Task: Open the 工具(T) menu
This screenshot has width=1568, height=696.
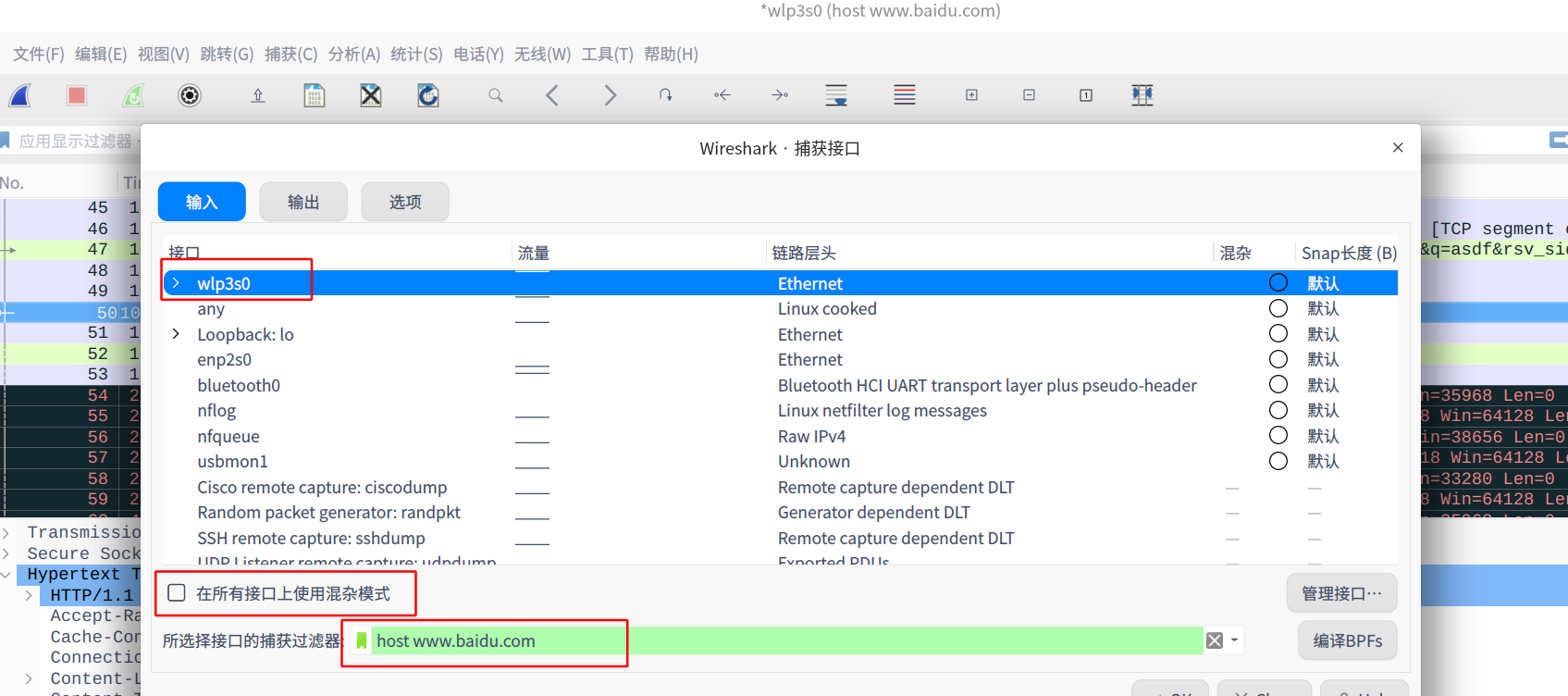Action: pos(608,55)
